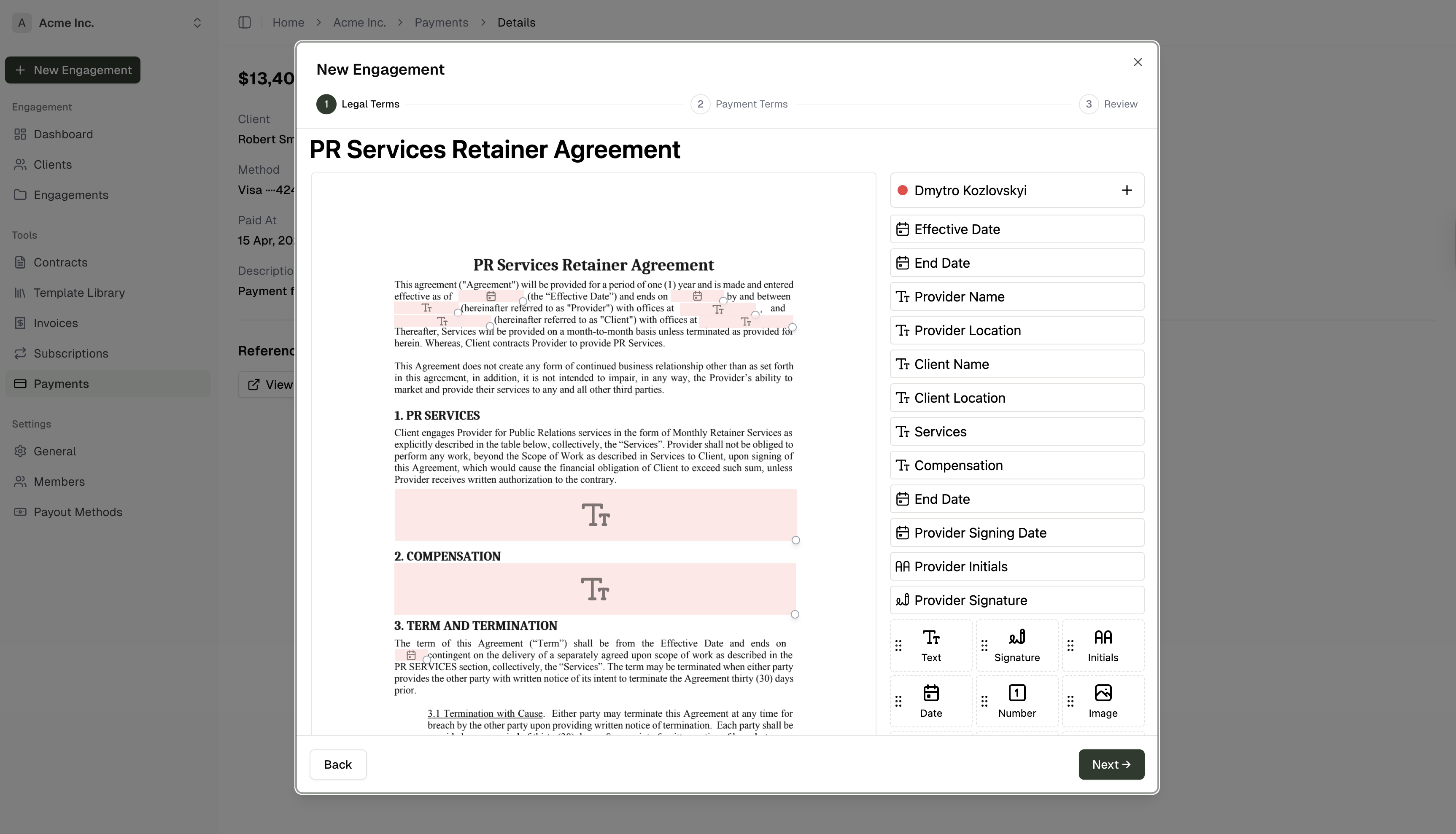Choose the Number field tool
The height and width of the screenshot is (834, 1456).
[1017, 700]
